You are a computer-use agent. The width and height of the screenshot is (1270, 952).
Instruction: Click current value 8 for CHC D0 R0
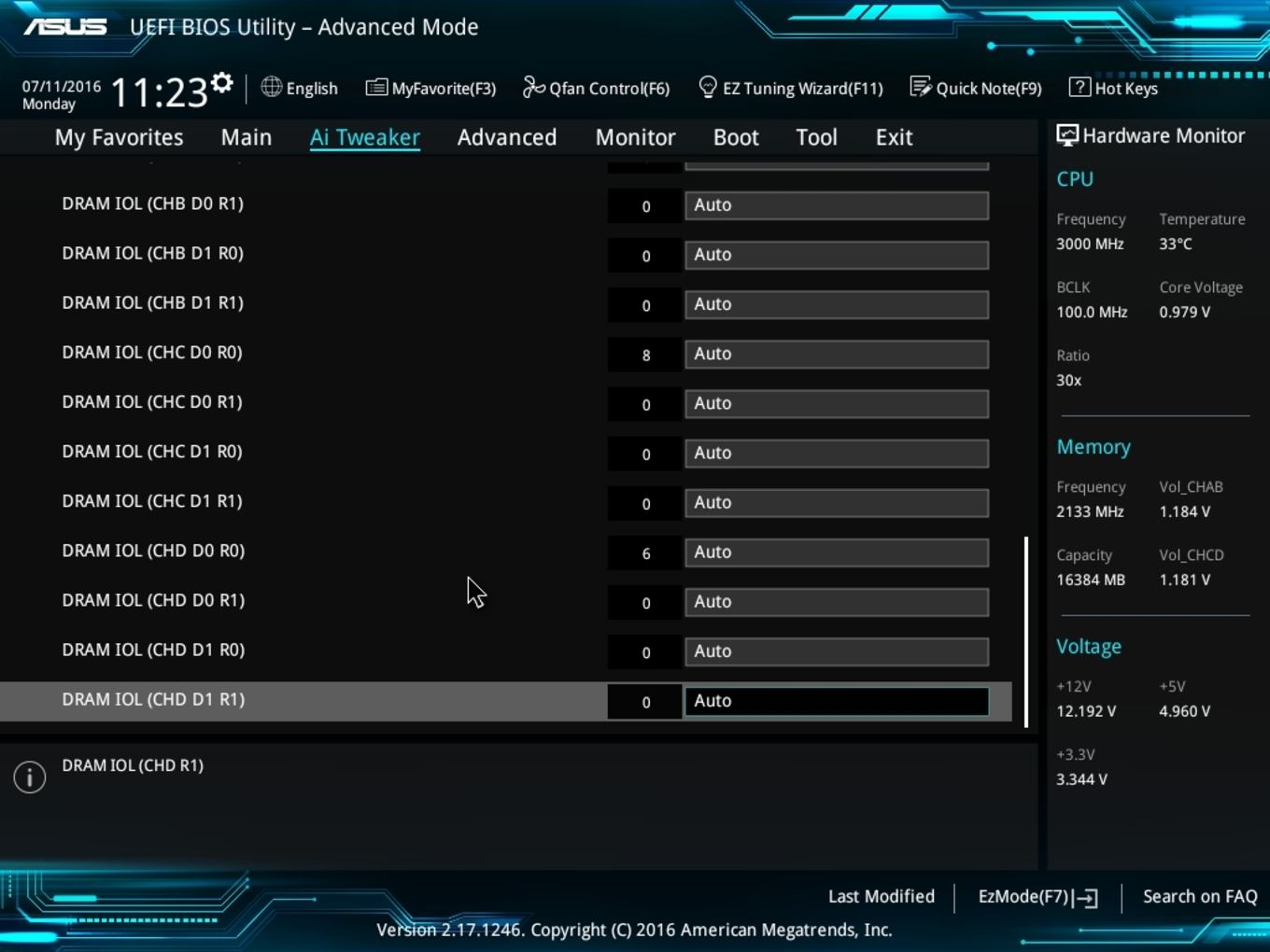645,355
